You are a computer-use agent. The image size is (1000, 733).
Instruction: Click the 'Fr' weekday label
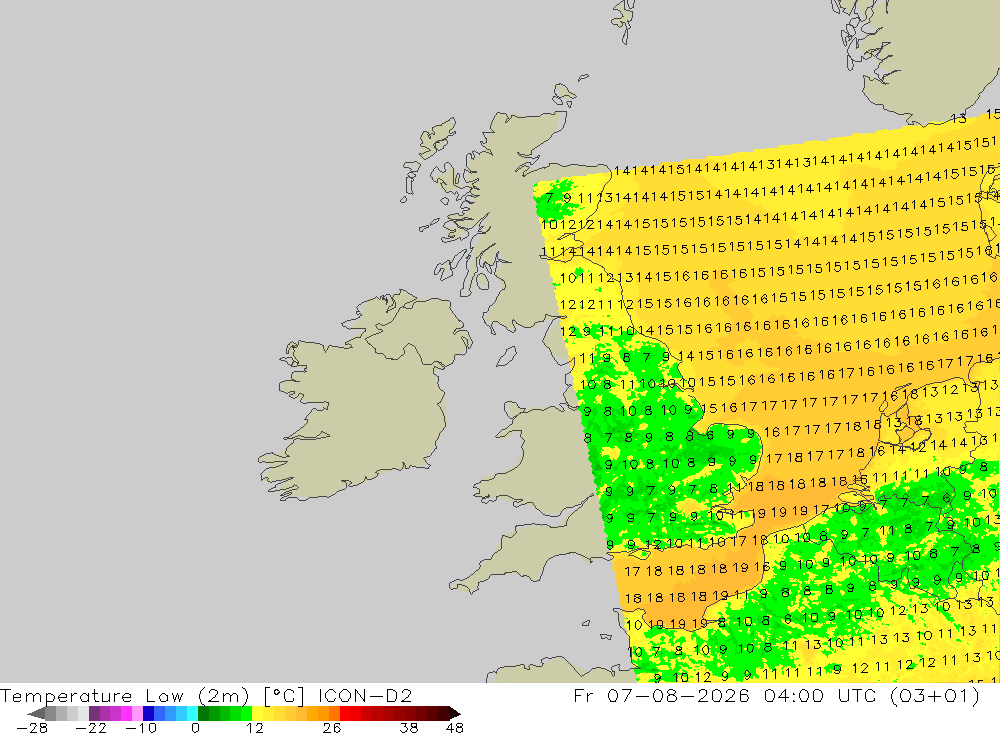coord(584,695)
